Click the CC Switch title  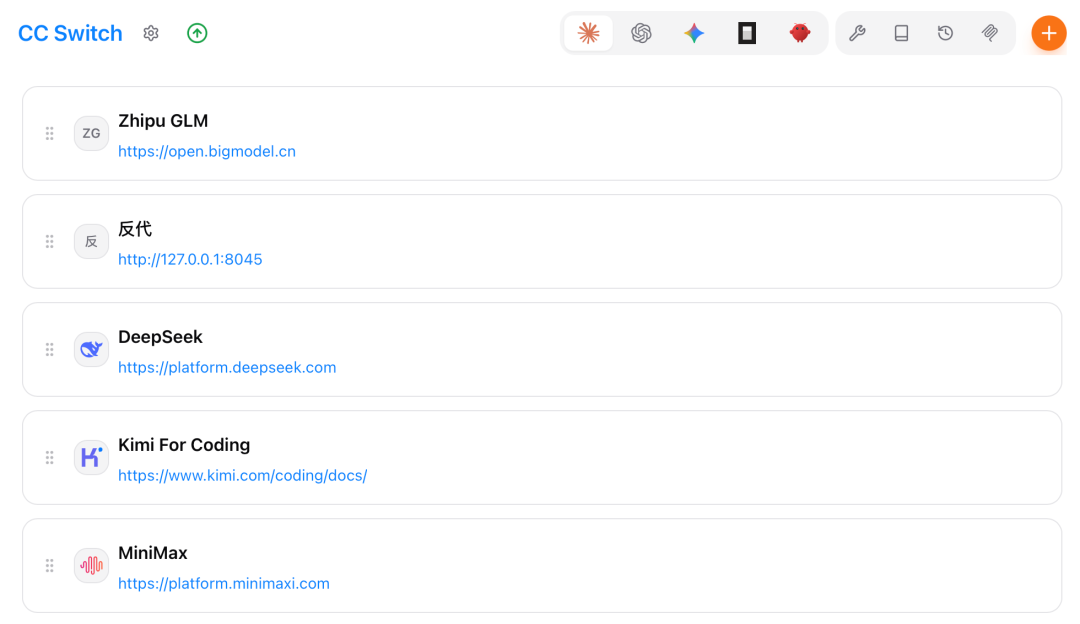[x=70, y=33]
